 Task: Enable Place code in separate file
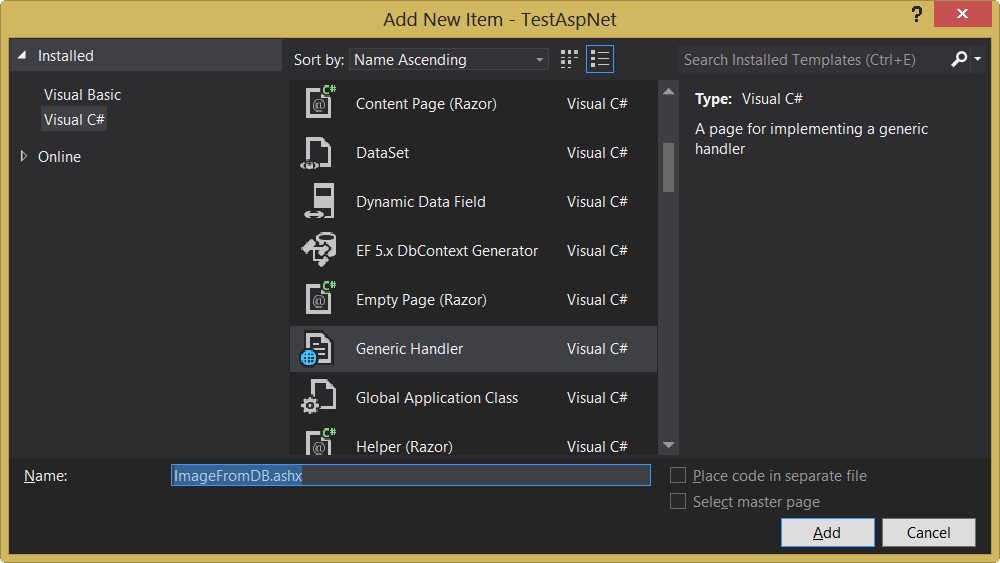pyautogui.click(x=677, y=476)
